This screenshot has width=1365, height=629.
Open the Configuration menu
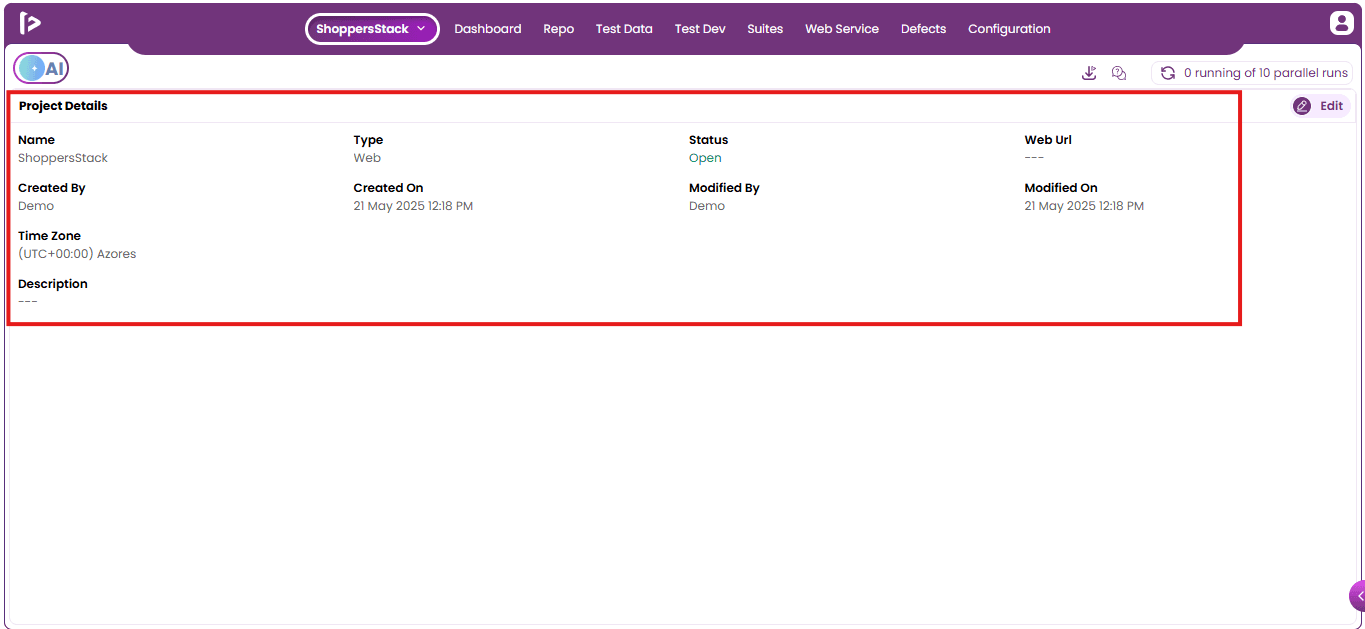coord(1009,29)
